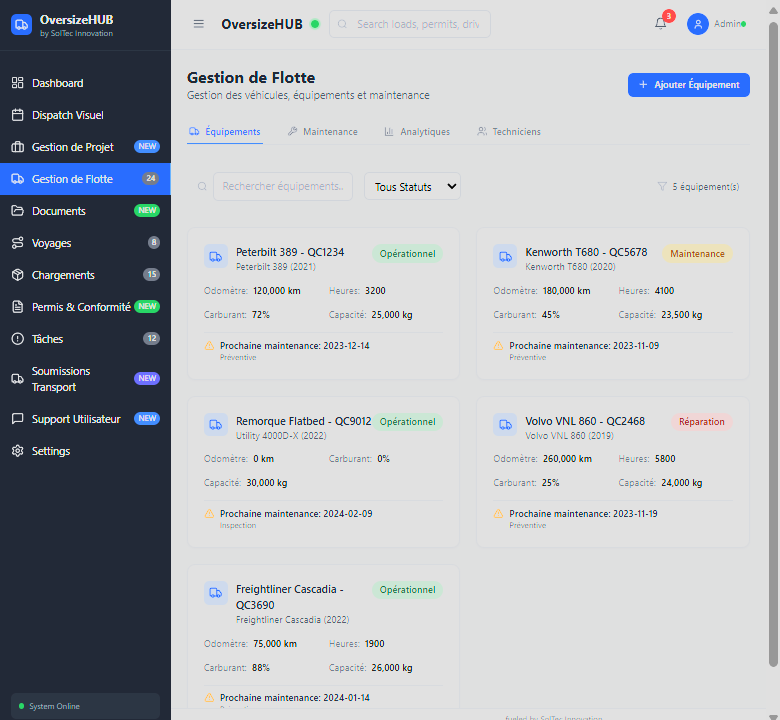Click the warning icon for Kenworth maintenance
This screenshot has width=780, height=720.
[x=498, y=345]
